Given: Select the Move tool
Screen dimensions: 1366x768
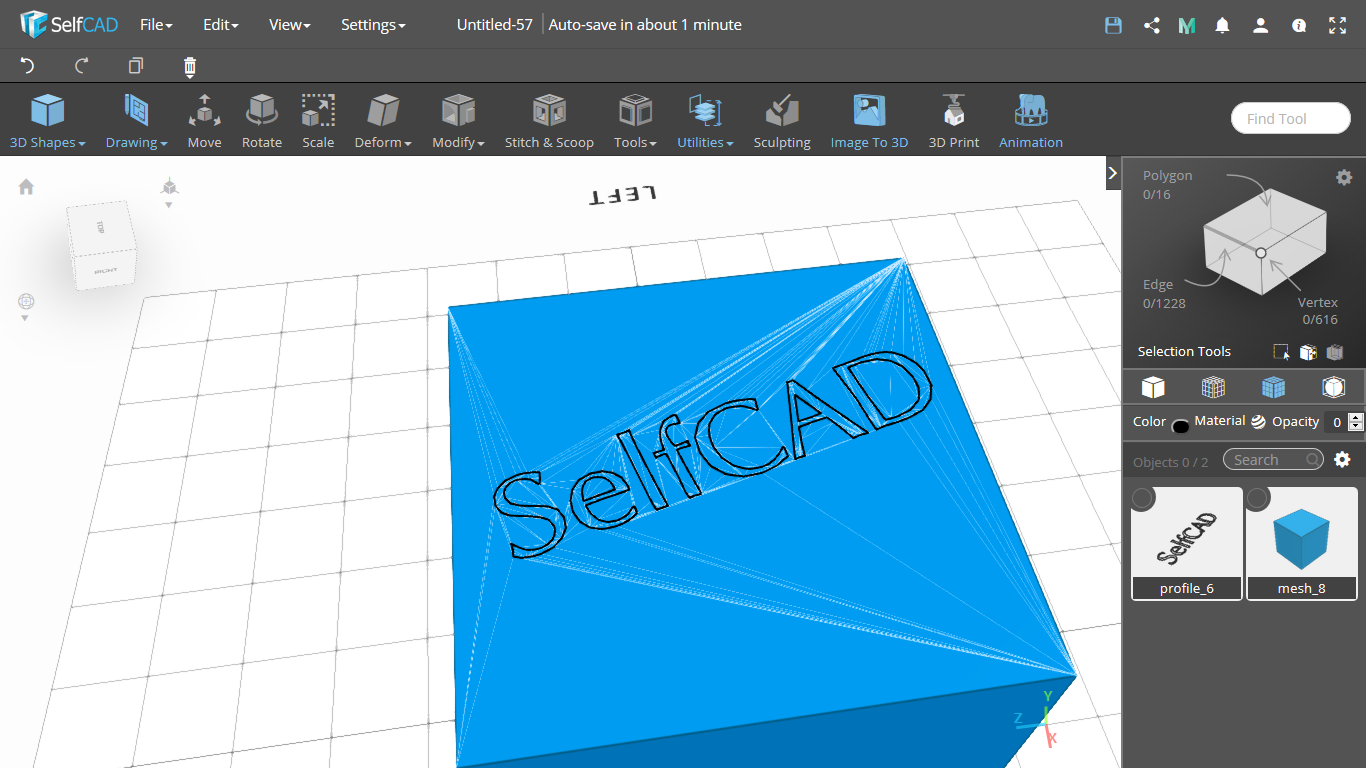Looking at the screenshot, I should coord(204,122).
